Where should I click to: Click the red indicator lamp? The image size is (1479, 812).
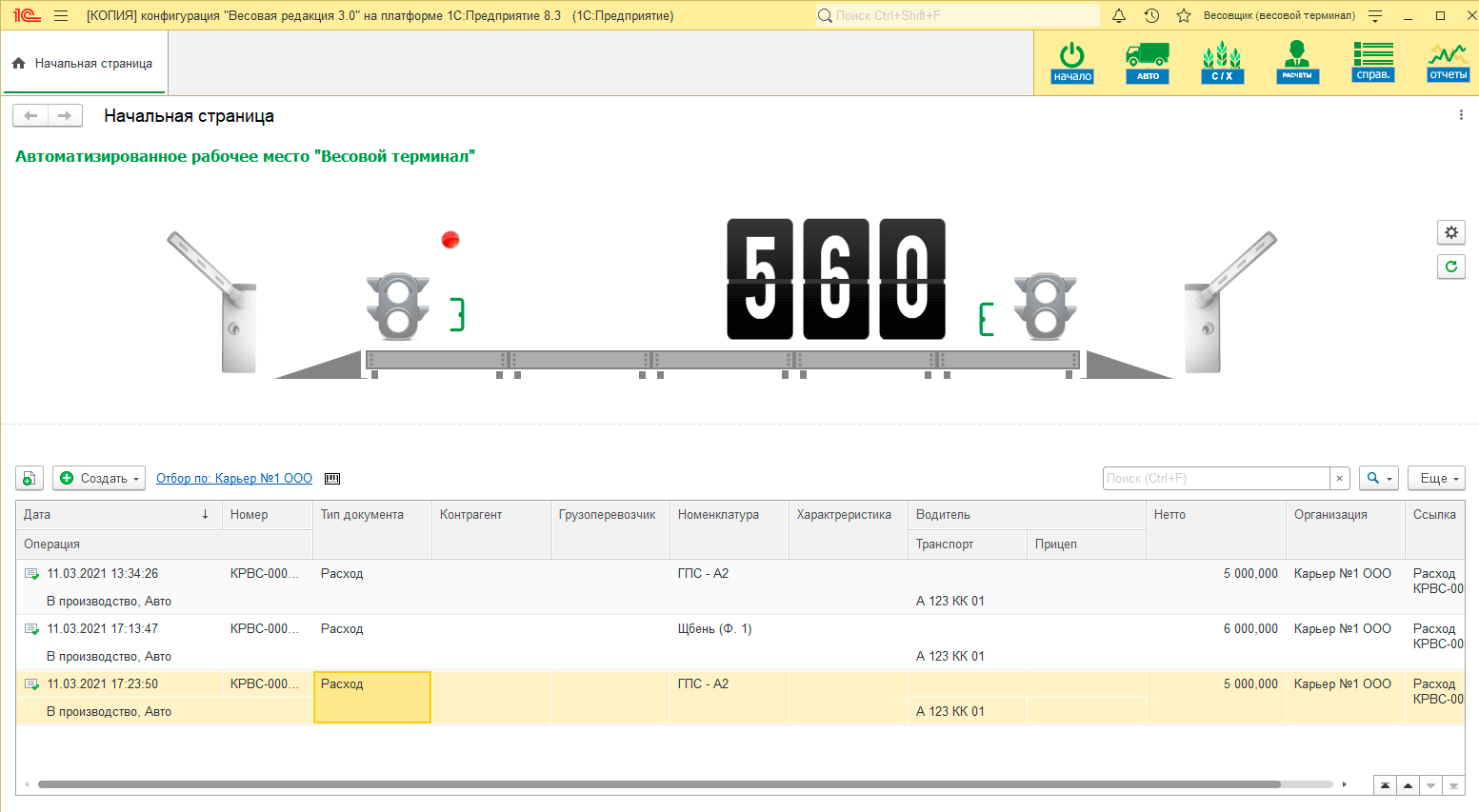point(450,240)
